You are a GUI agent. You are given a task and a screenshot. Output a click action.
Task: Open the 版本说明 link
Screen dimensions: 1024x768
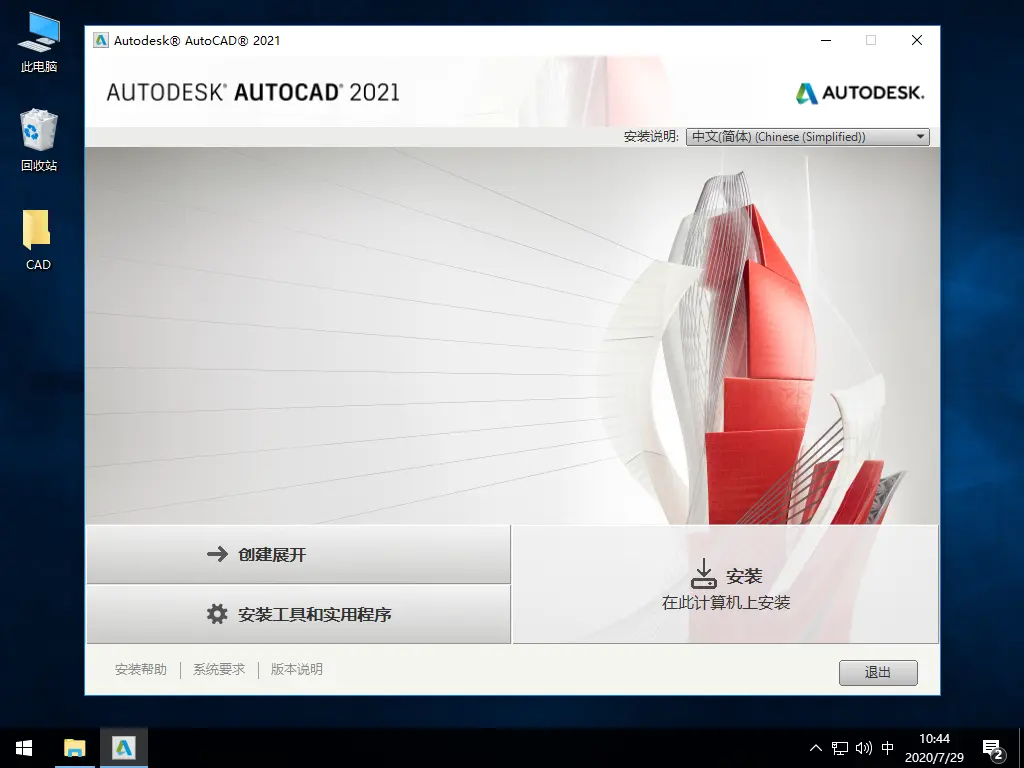point(296,669)
